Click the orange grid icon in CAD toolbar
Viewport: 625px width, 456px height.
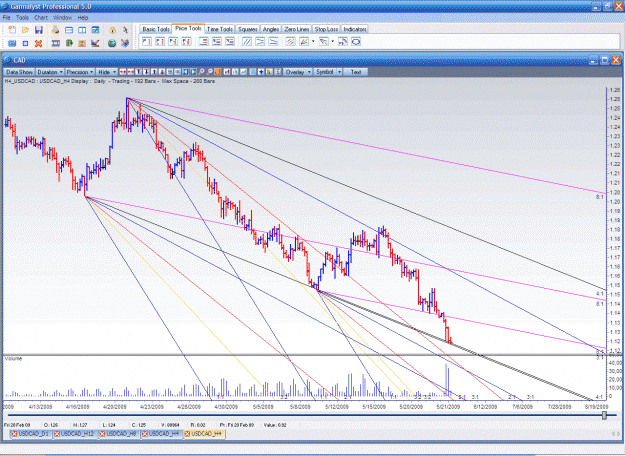218,72
